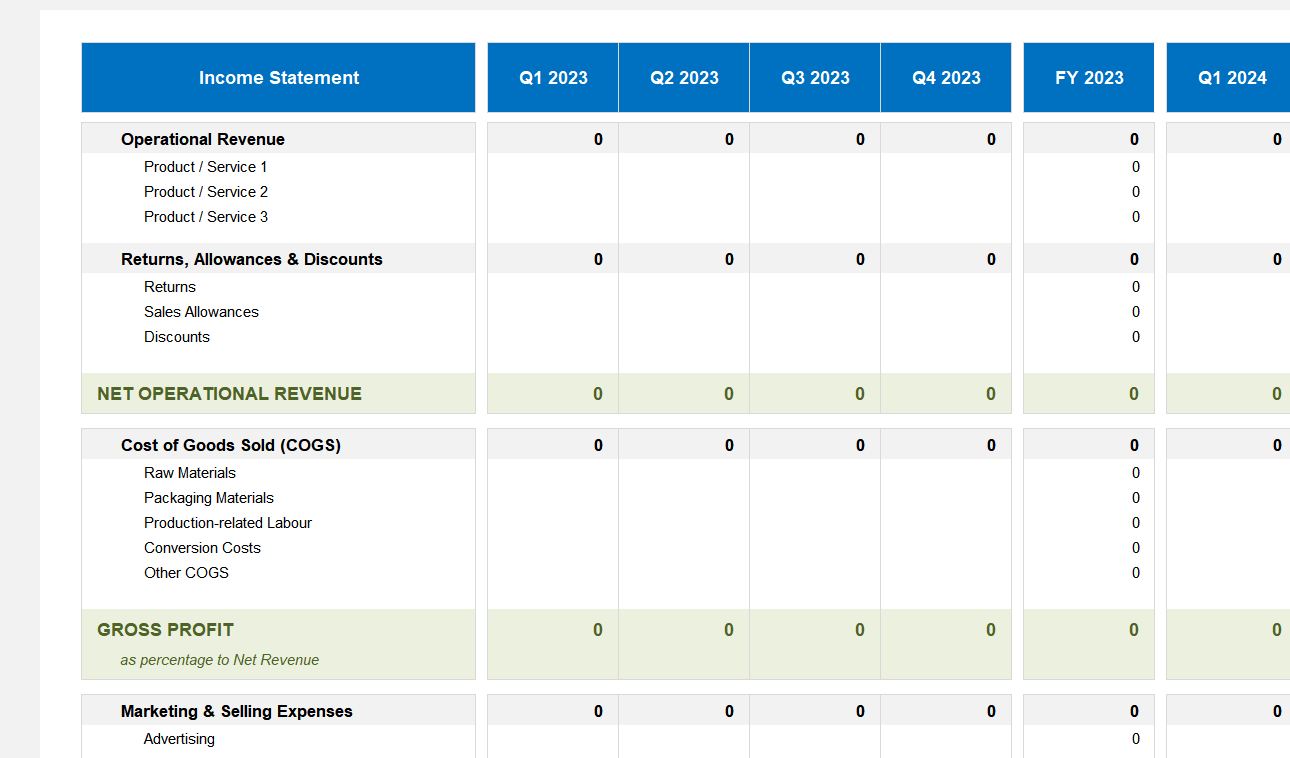Screen dimensions: 1290x758
Task: Click the GROSS PROFIT row label
Action: coord(165,630)
